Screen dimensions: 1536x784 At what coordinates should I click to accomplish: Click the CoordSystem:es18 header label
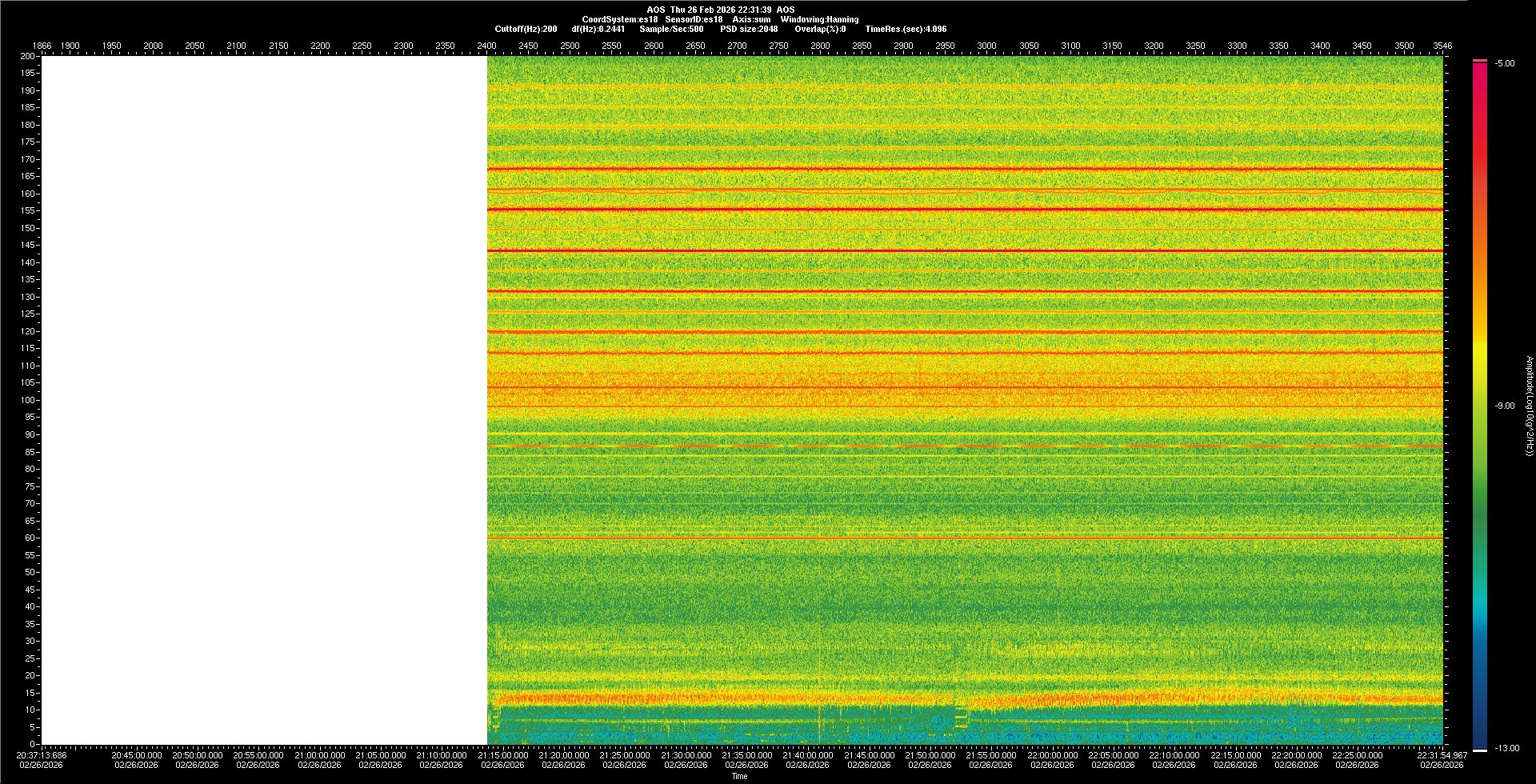coord(619,19)
